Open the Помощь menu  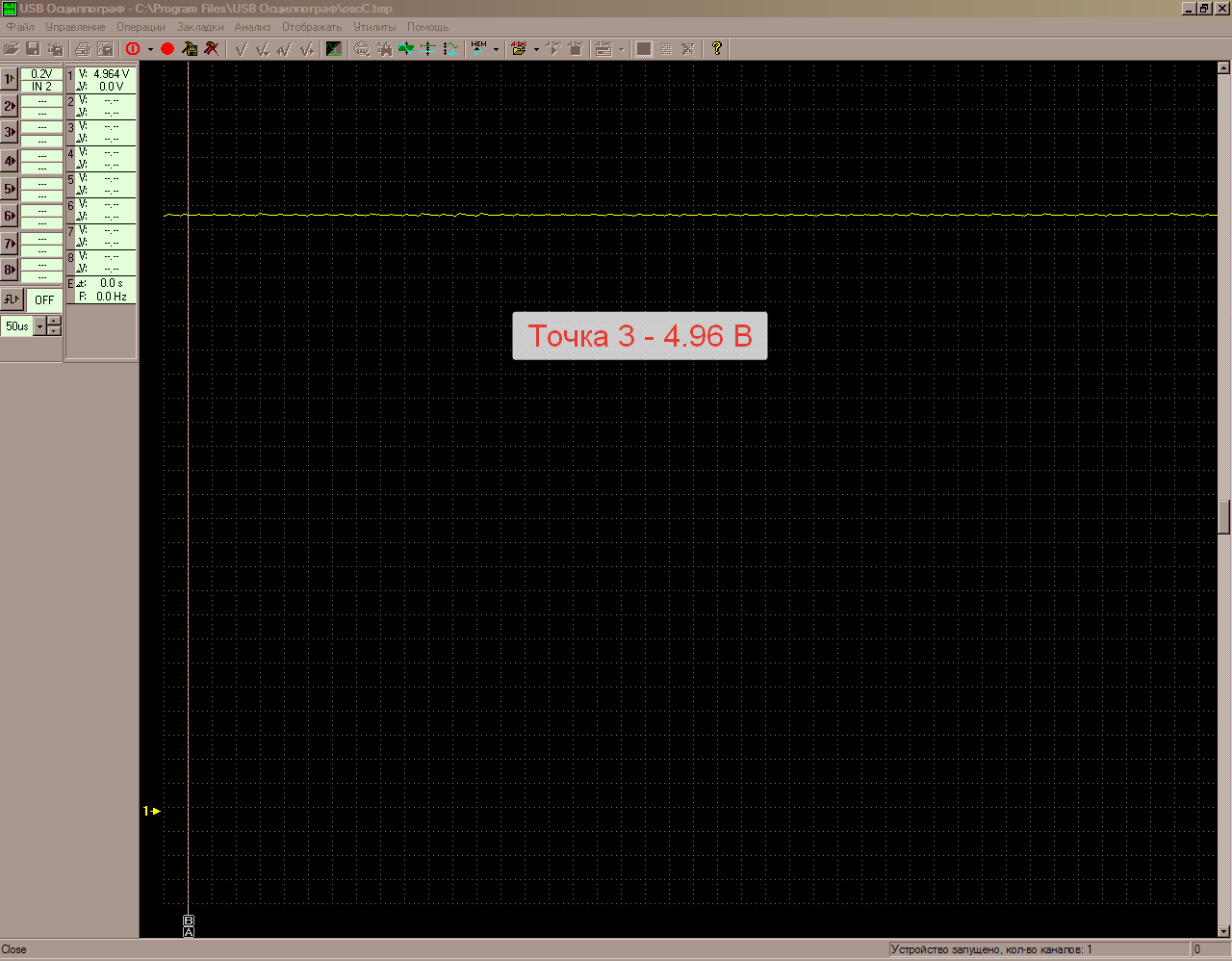pos(427,27)
